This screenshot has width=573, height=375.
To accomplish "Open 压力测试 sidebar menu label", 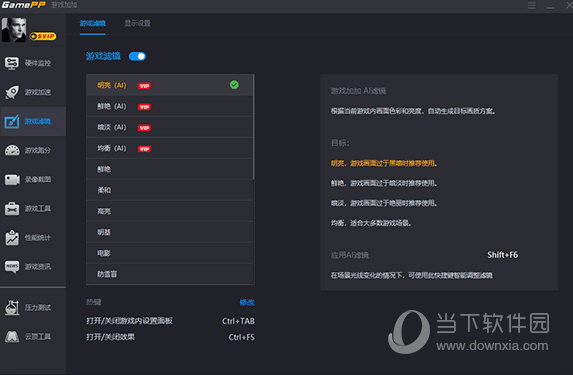I will [x=38, y=307].
